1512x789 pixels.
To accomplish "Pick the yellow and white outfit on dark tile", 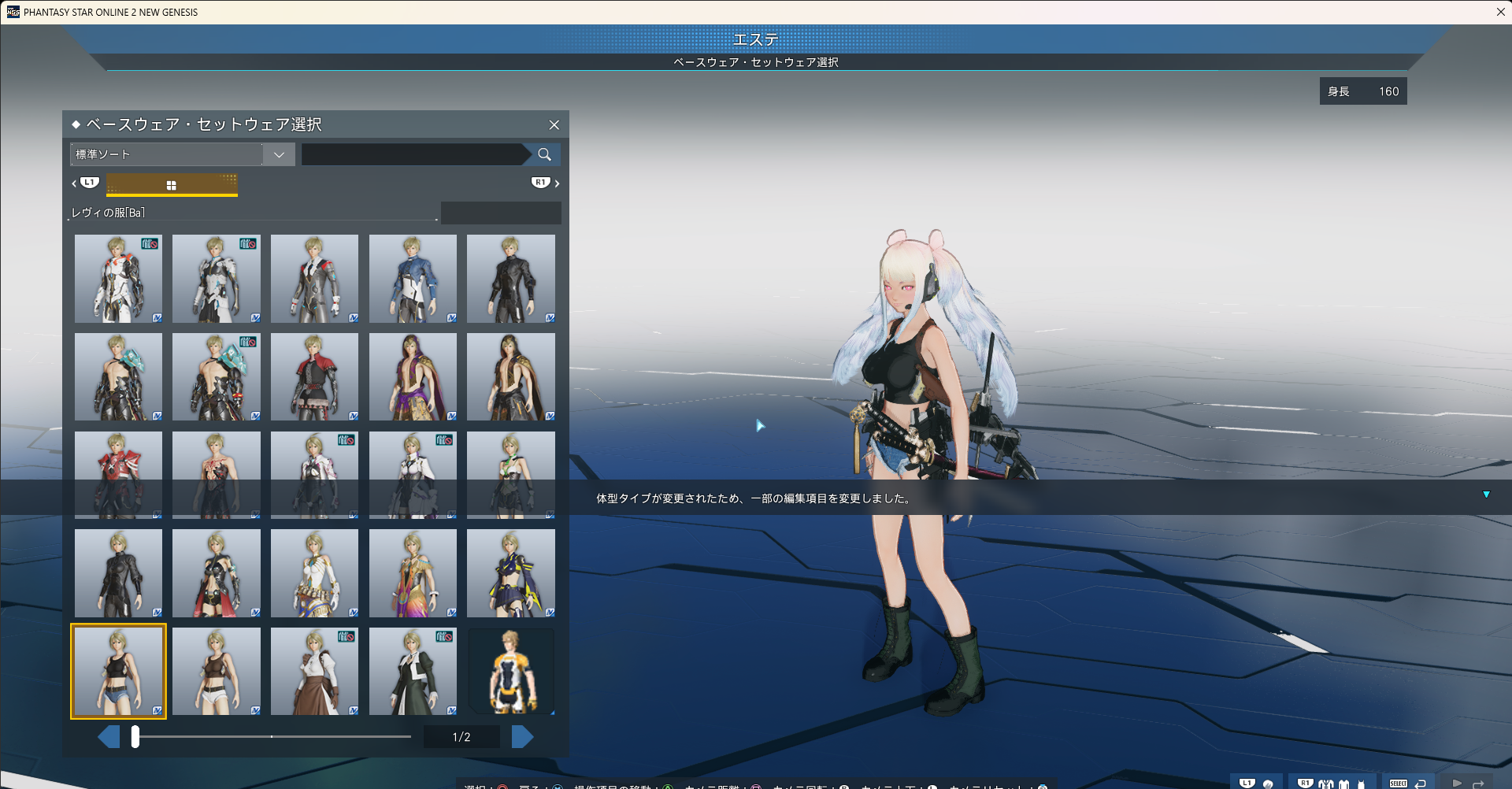I will (511, 672).
